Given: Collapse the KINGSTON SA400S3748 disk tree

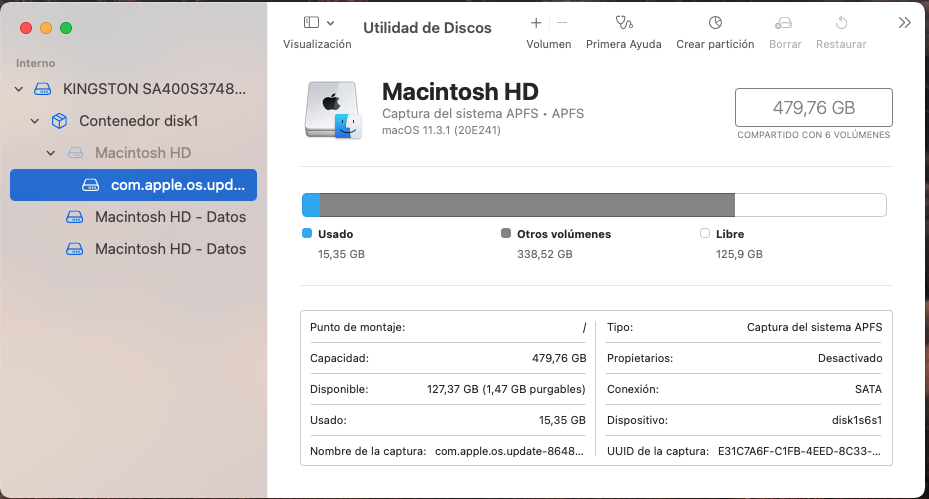Looking at the screenshot, I should point(19,89).
